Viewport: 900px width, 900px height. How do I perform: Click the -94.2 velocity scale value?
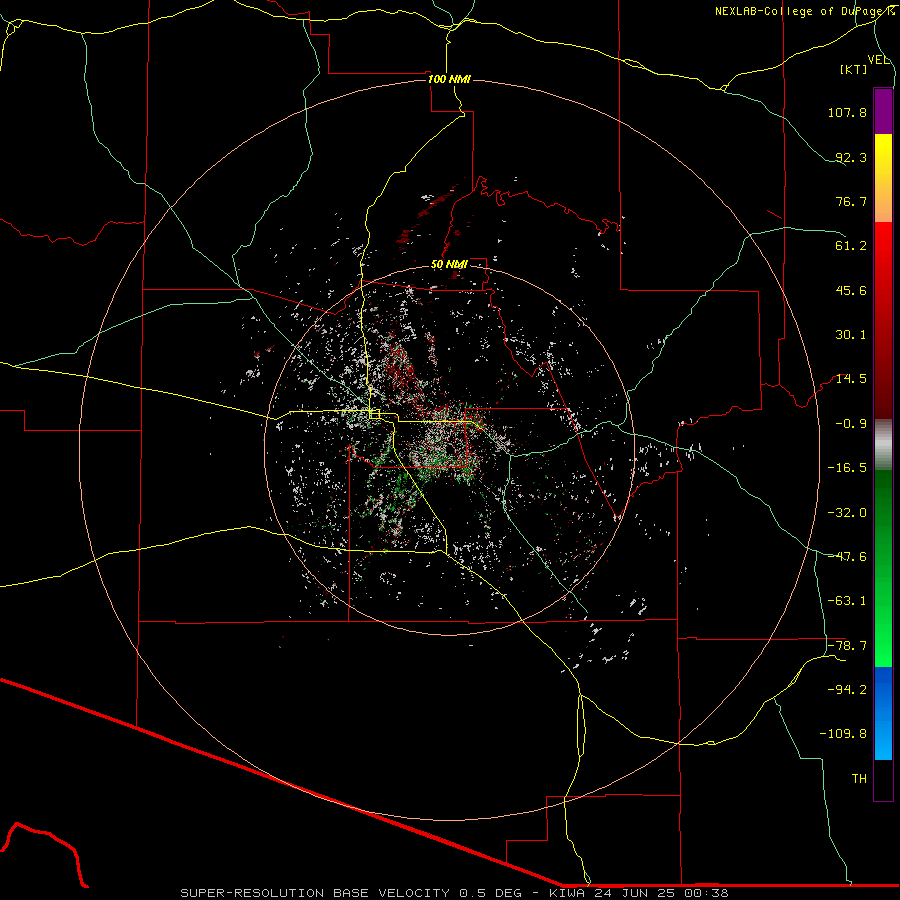(847, 689)
